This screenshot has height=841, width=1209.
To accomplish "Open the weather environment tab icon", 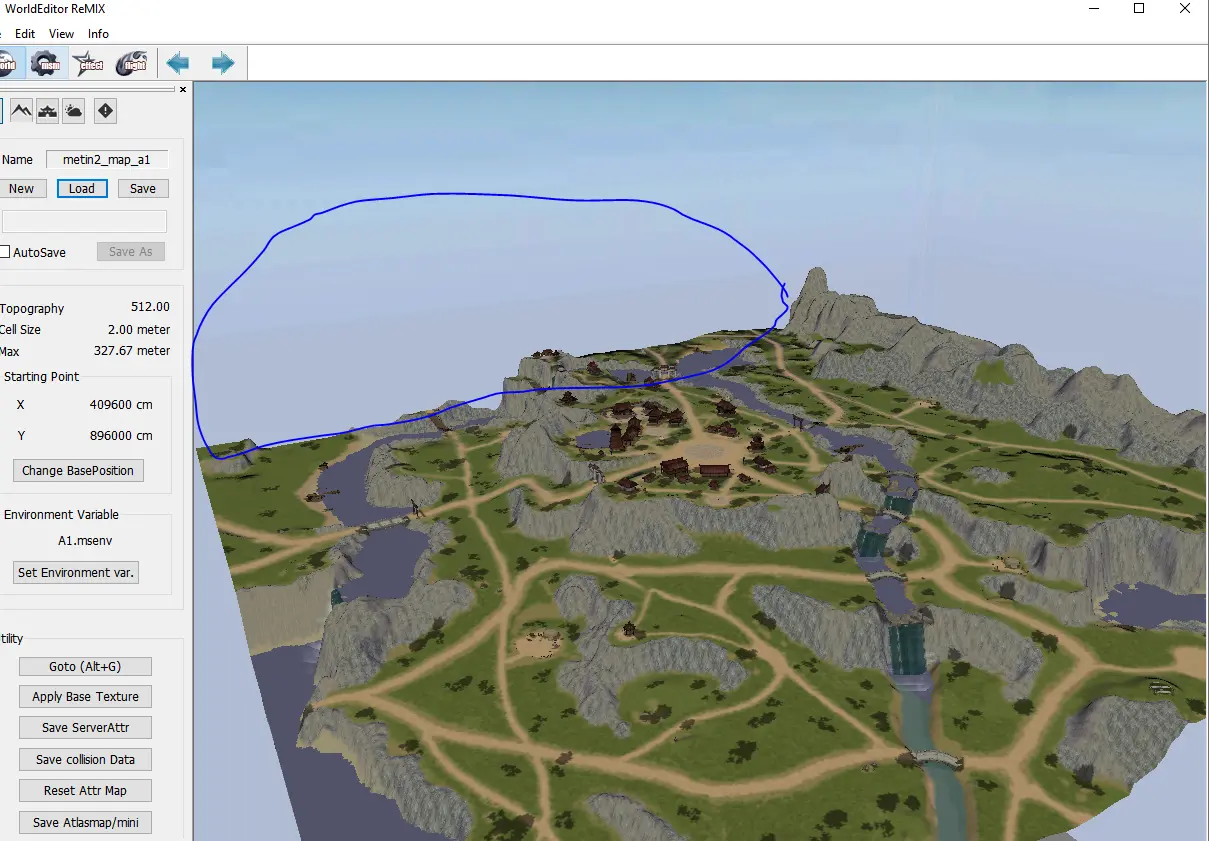I will pos(73,110).
